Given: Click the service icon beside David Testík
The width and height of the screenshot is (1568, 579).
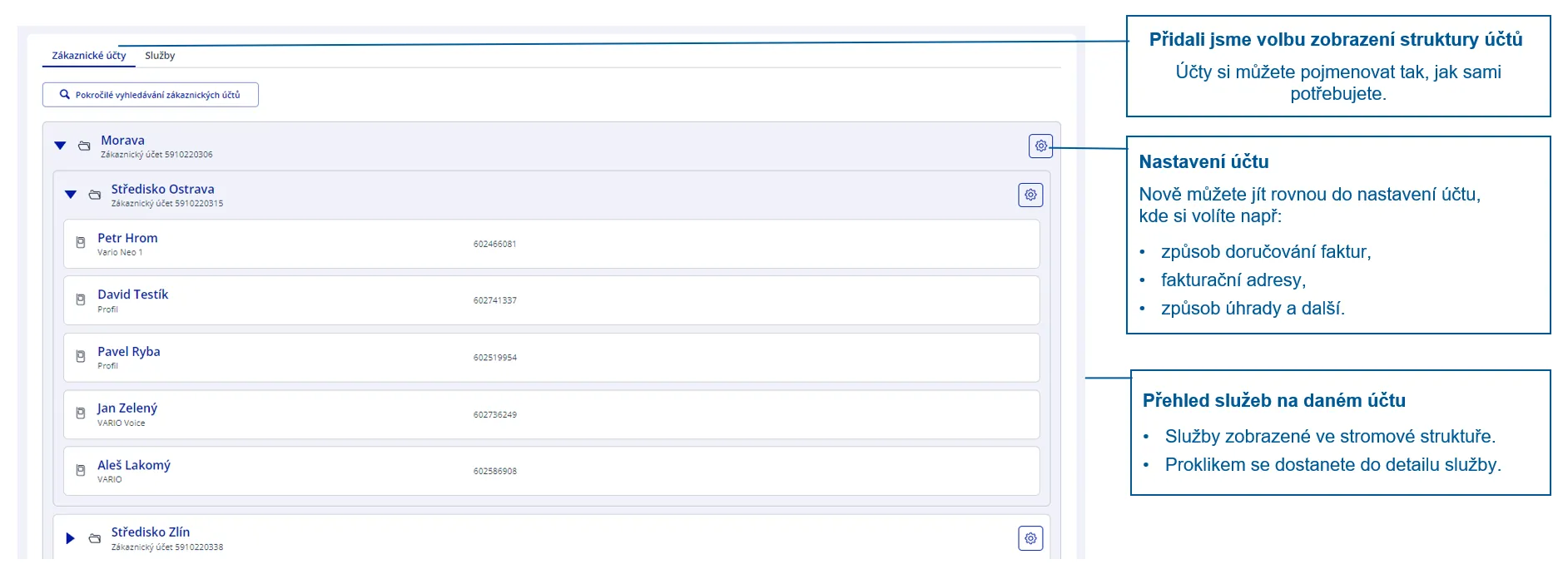Looking at the screenshot, I should pos(81,299).
